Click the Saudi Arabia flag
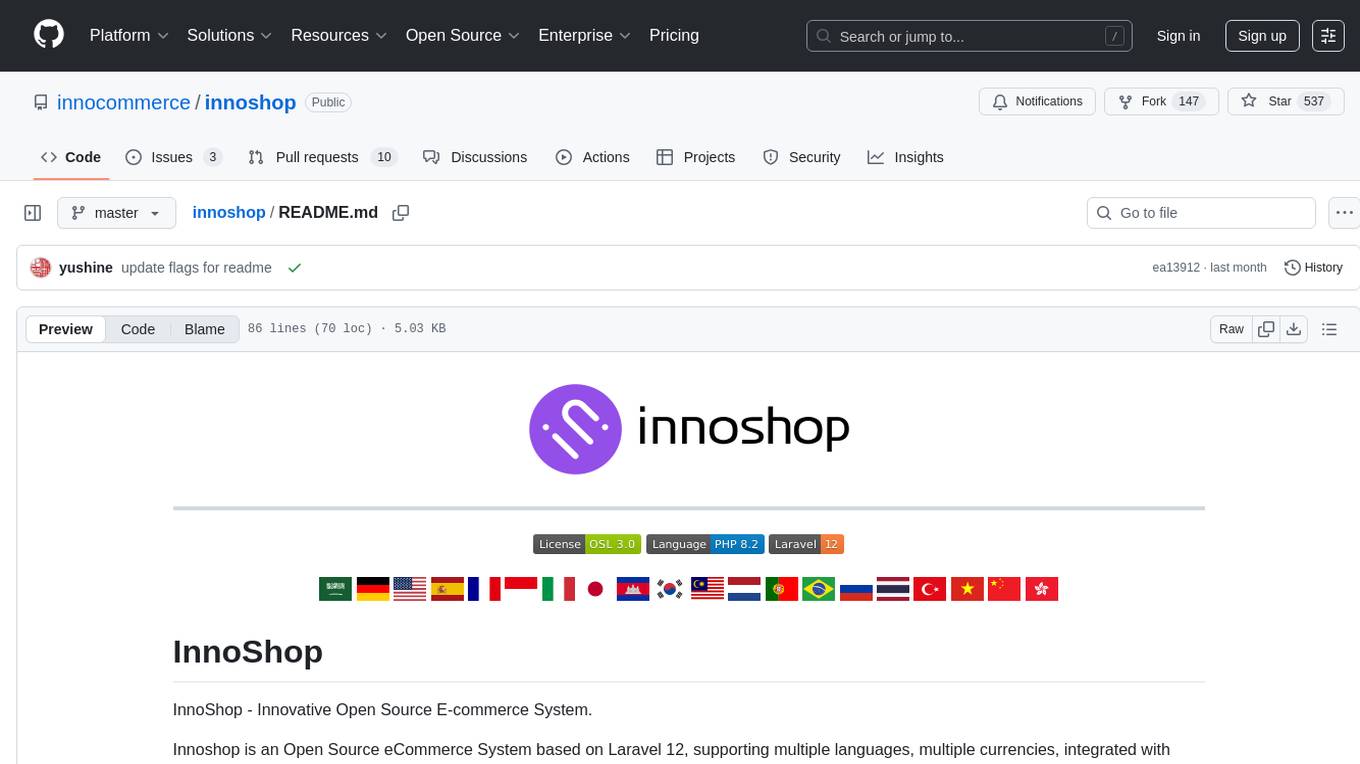The width and height of the screenshot is (1360, 764). click(x=335, y=589)
